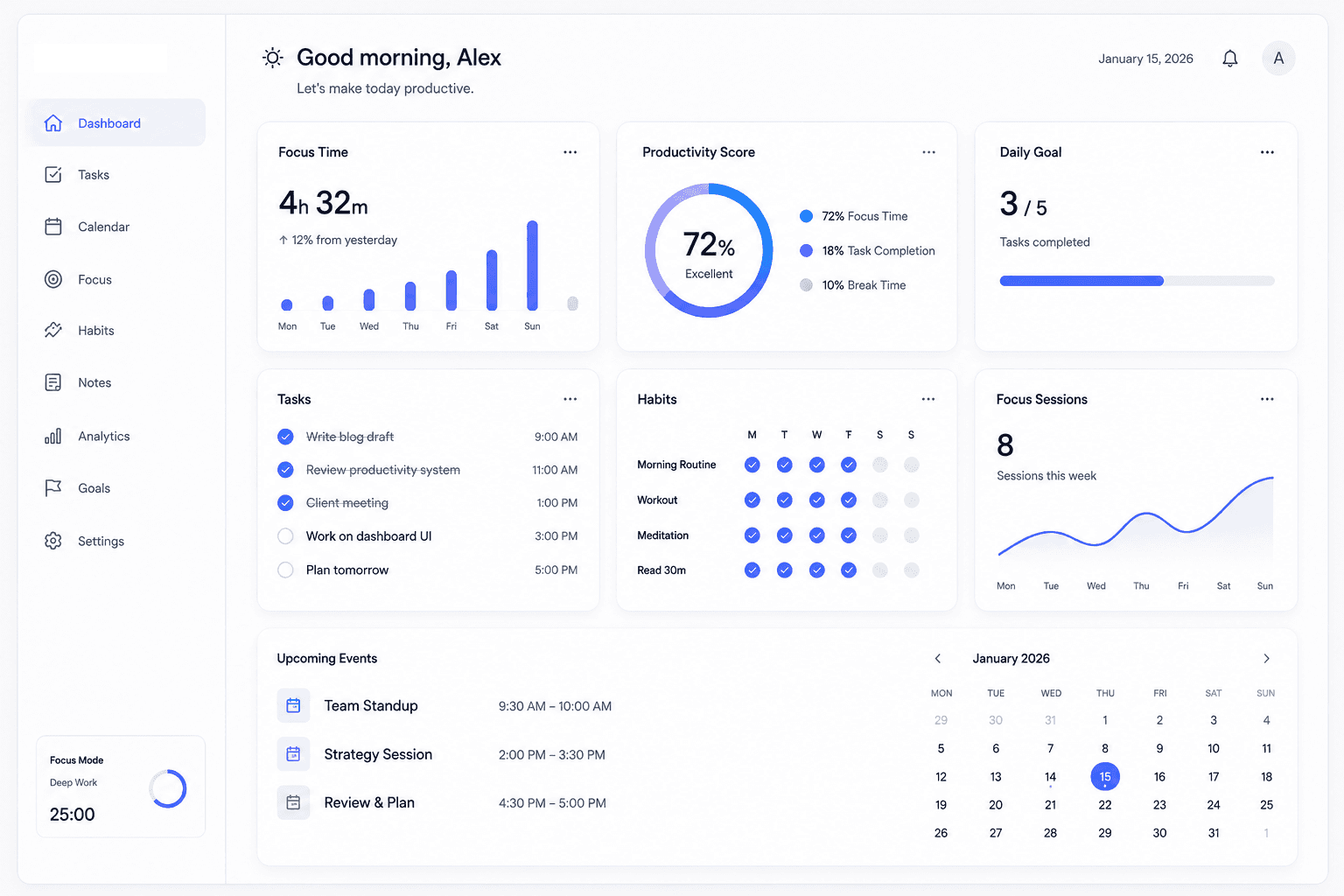1344x896 pixels.
Task: Click the Dashboard home icon in sidebar
Action: point(53,123)
